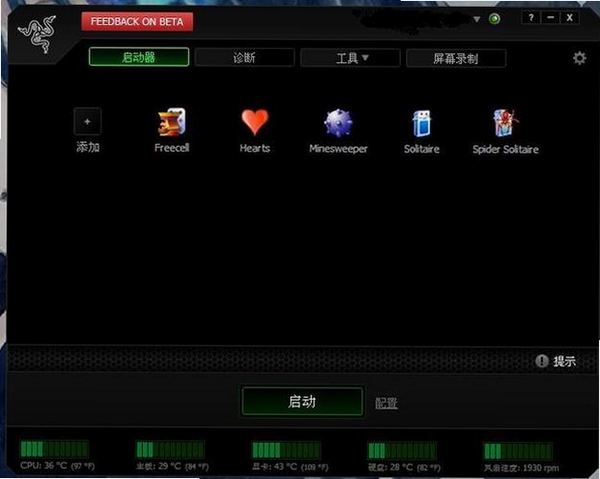Click the 提示 tips label
This screenshot has width=600, height=479.
pyautogui.click(x=564, y=361)
